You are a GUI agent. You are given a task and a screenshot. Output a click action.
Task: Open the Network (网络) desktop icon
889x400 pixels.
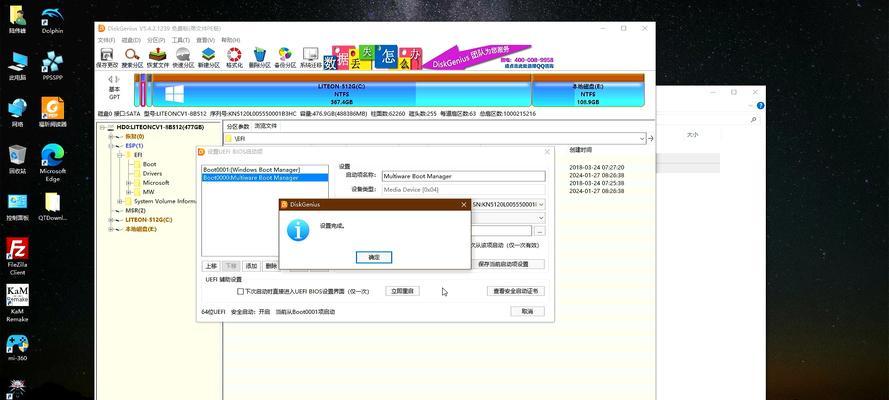point(18,112)
